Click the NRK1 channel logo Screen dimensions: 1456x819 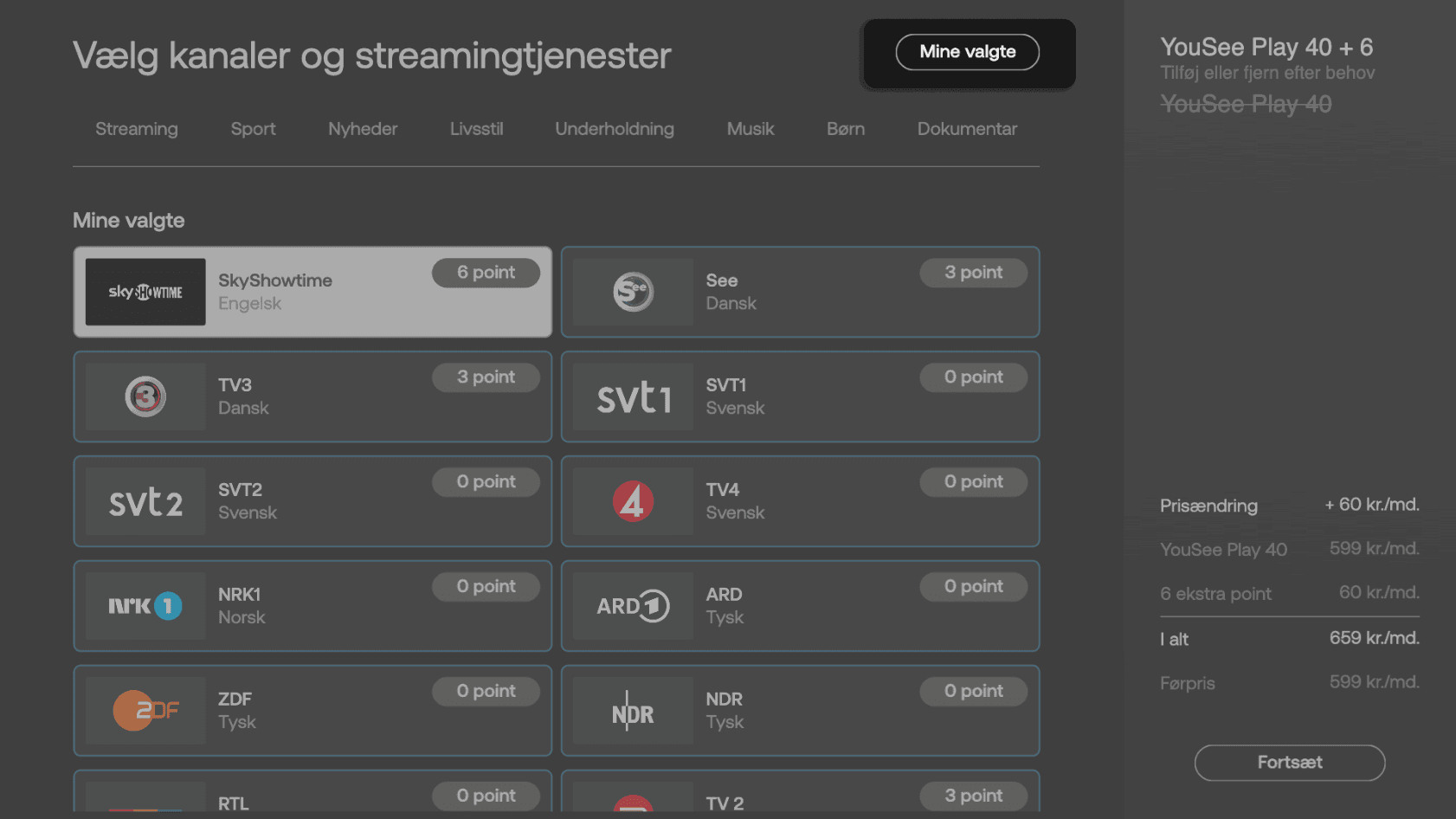[x=145, y=606]
